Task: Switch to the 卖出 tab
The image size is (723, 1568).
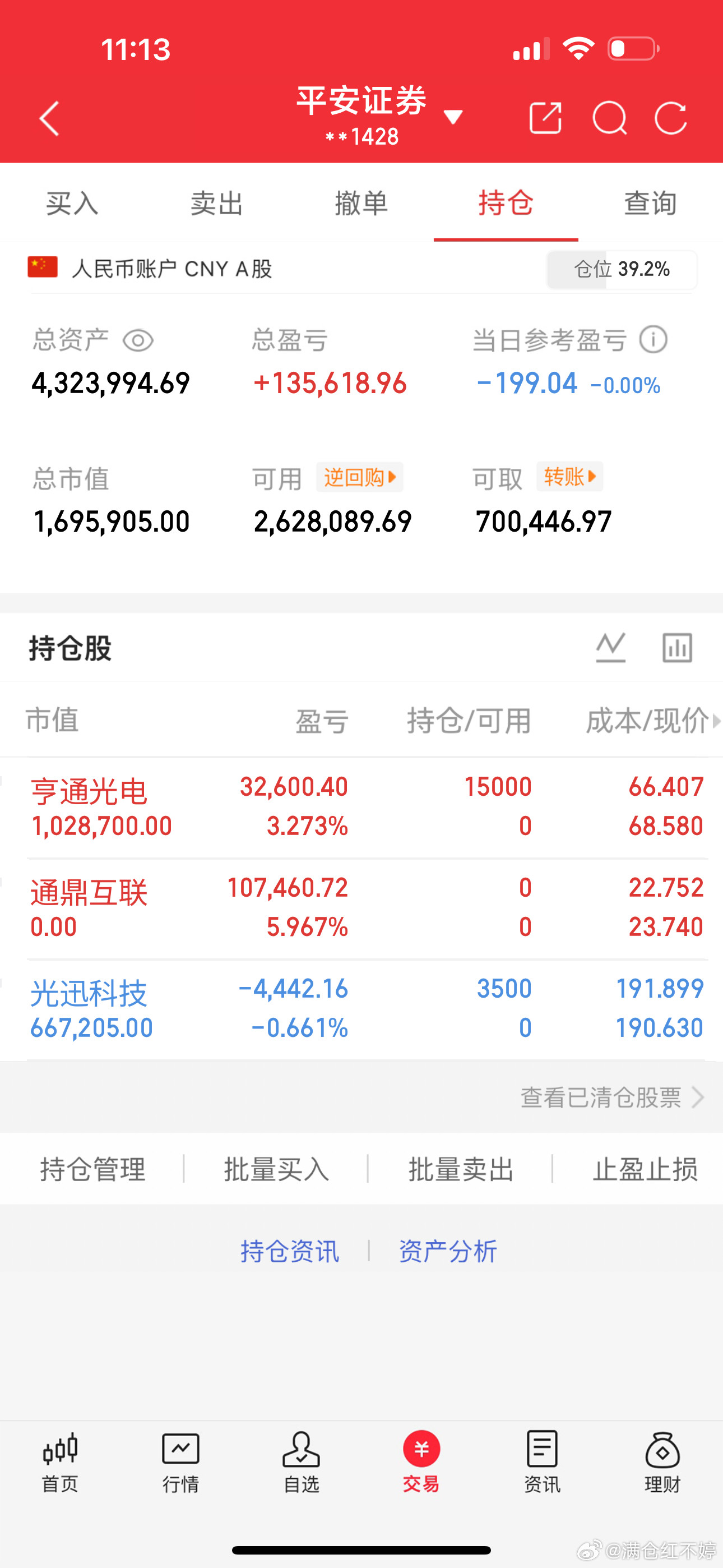Action: (x=217, y=202)
